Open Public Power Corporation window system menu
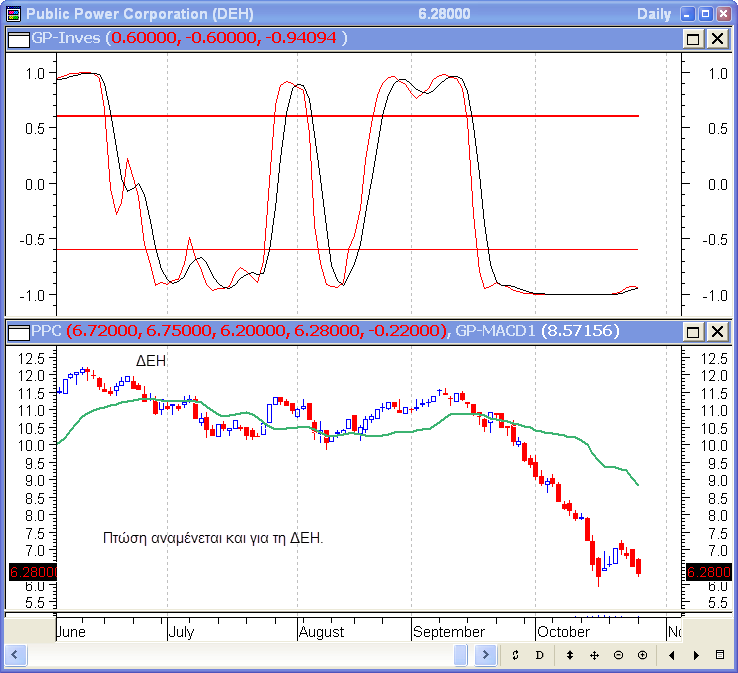Image resolution: width=738 pixels, height=673 pixels. (13, 13)
